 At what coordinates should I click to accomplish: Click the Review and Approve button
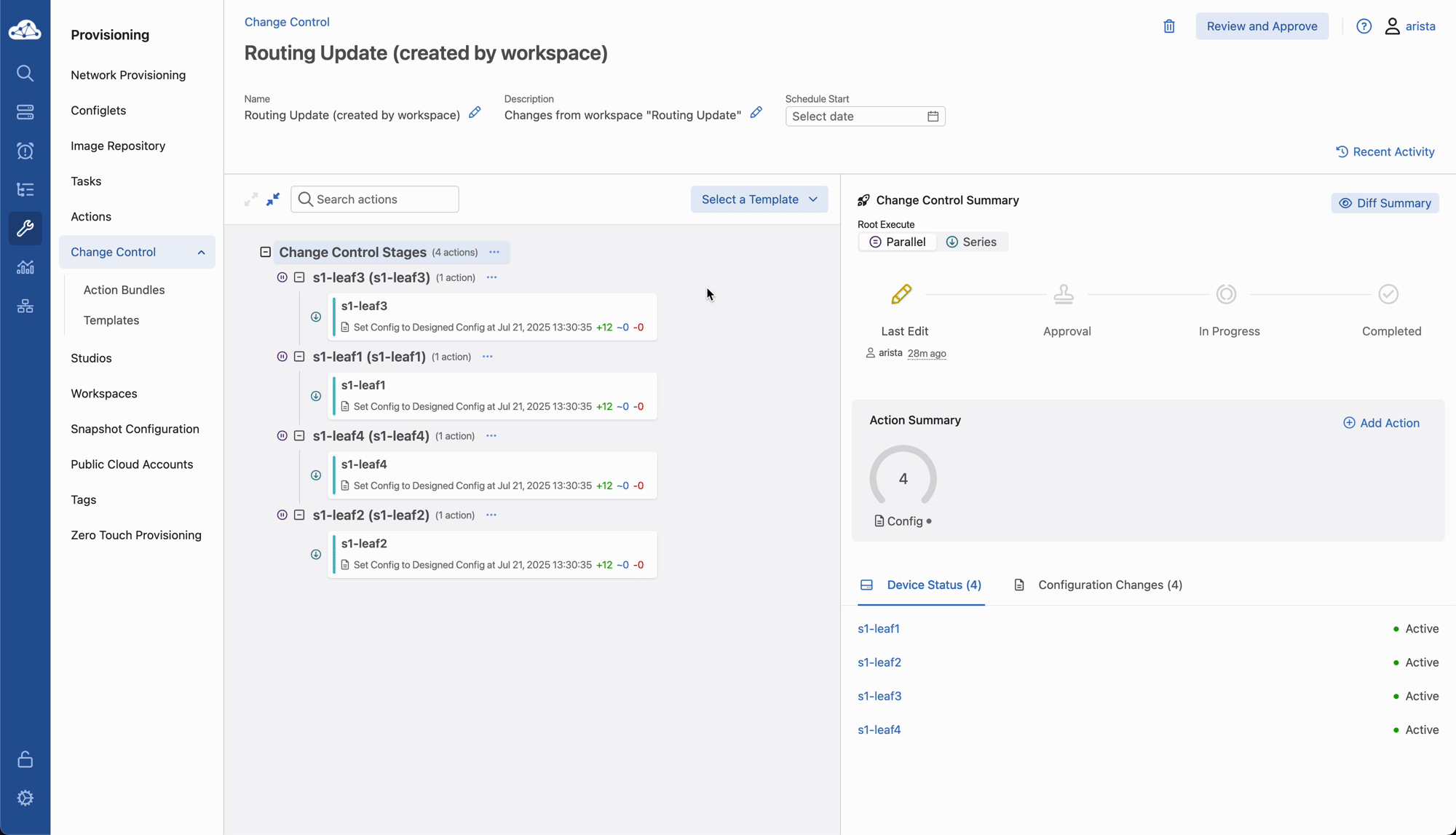click(x=1262, y=26)
